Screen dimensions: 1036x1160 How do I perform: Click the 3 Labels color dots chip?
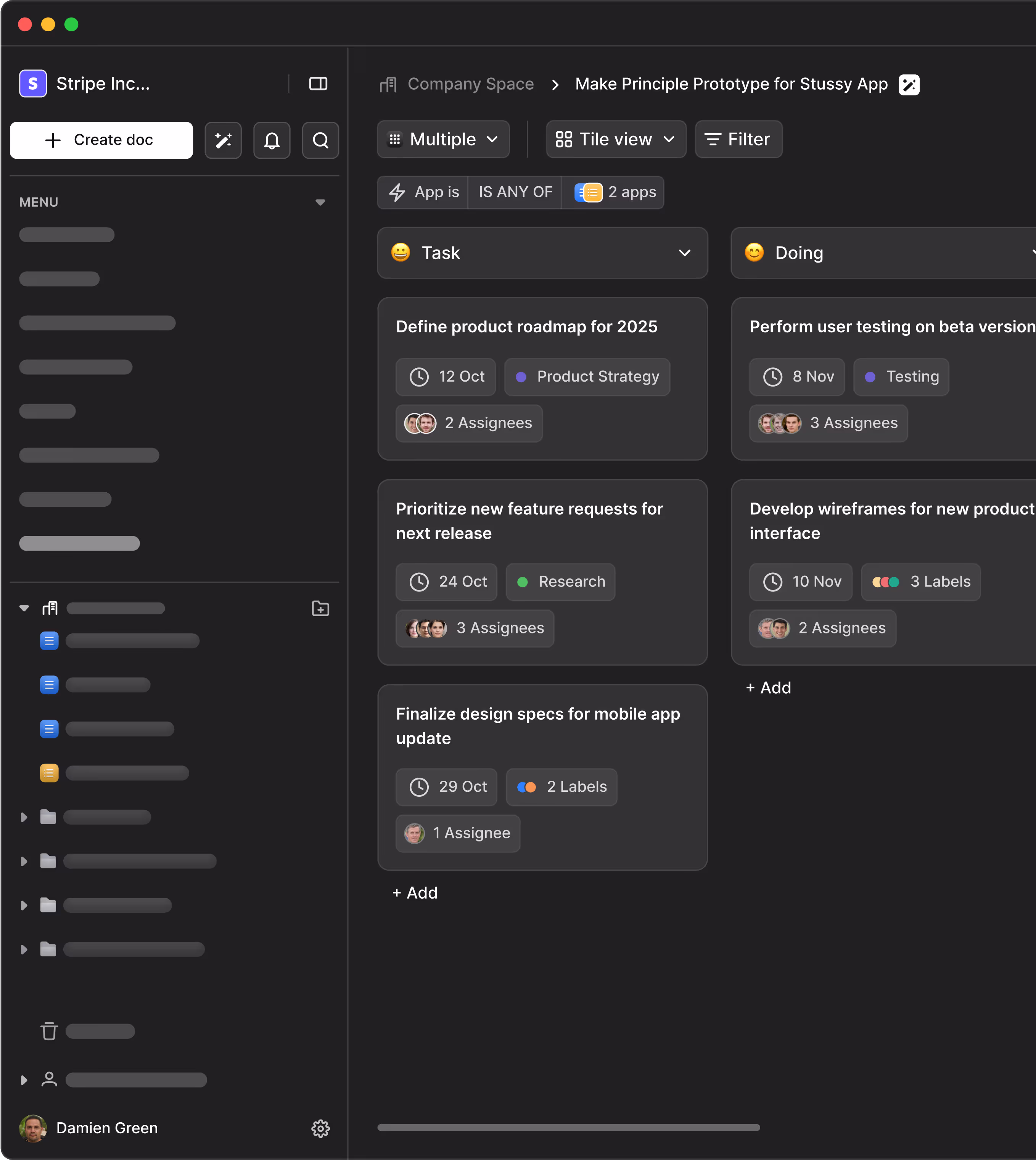(x=920, y=582)
